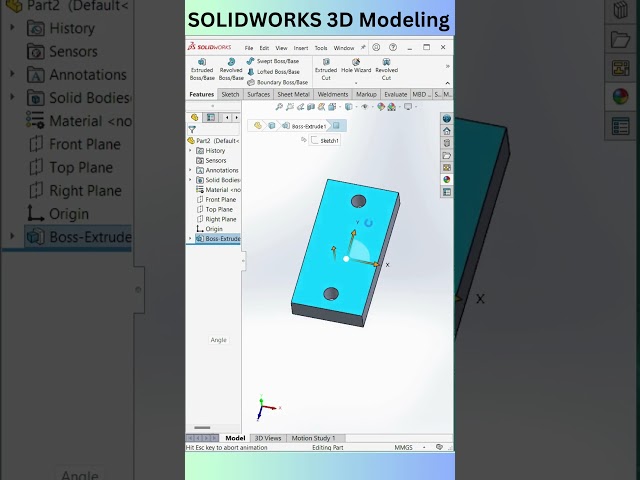Image resolution: width=640 pixels, height=480 pixels.
Task: Open Design Library in task pane
Action: point(447,143)
